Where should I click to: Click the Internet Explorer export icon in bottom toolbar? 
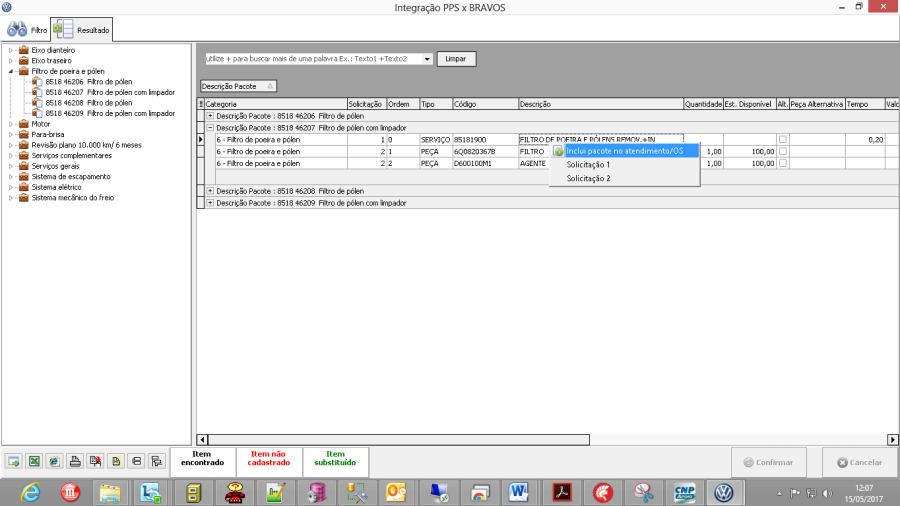point(55,461)
